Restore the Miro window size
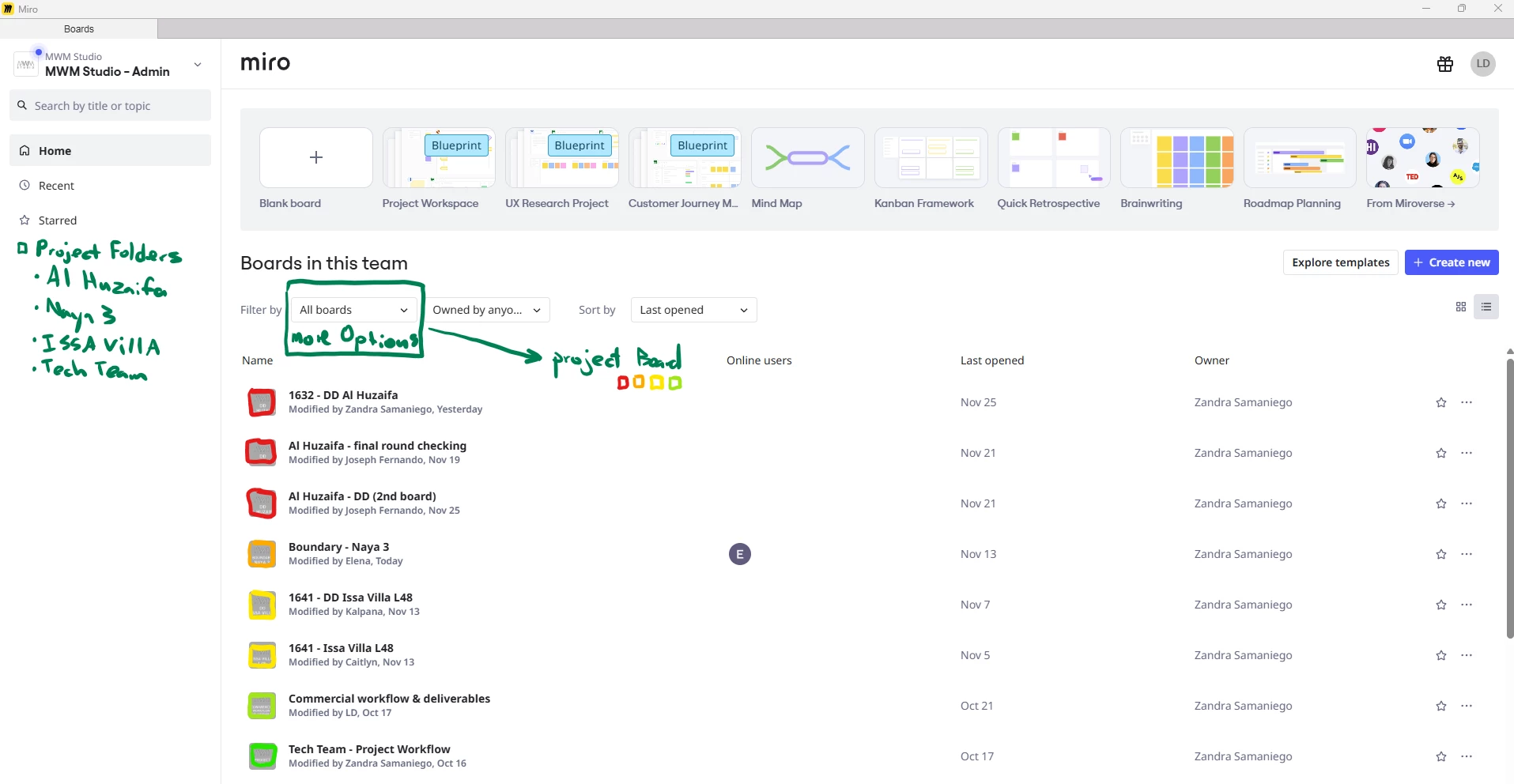The image size is (1514, 784). pos(1462,9)
